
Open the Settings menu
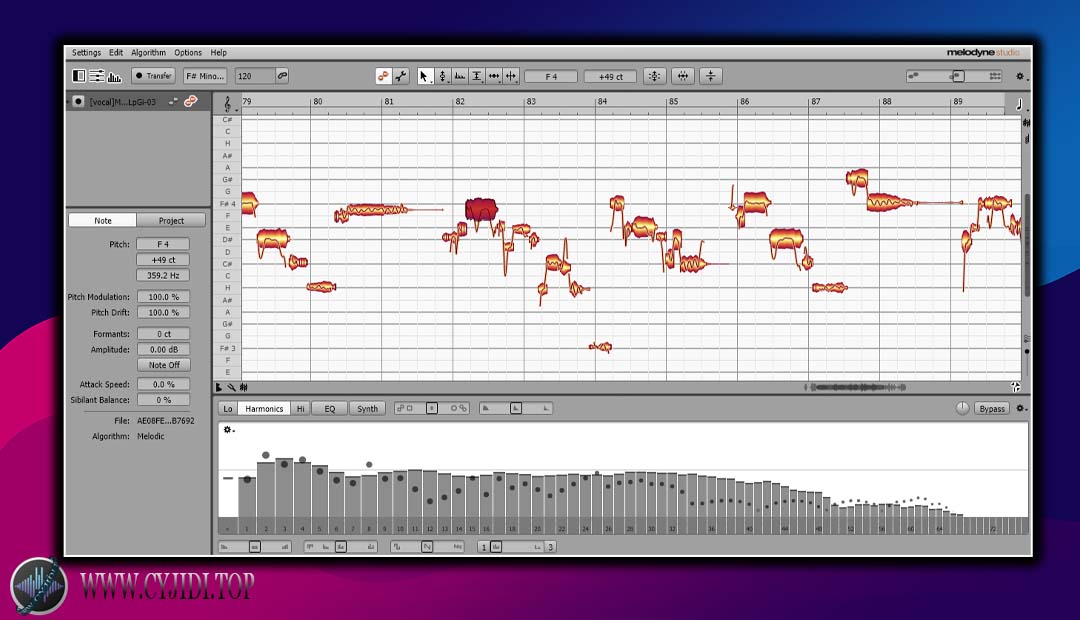click(86, 52)
